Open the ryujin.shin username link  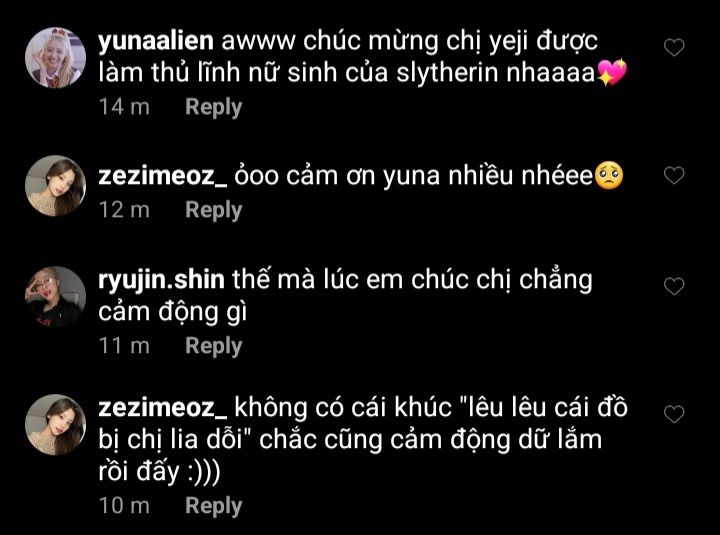pos(161,281)
